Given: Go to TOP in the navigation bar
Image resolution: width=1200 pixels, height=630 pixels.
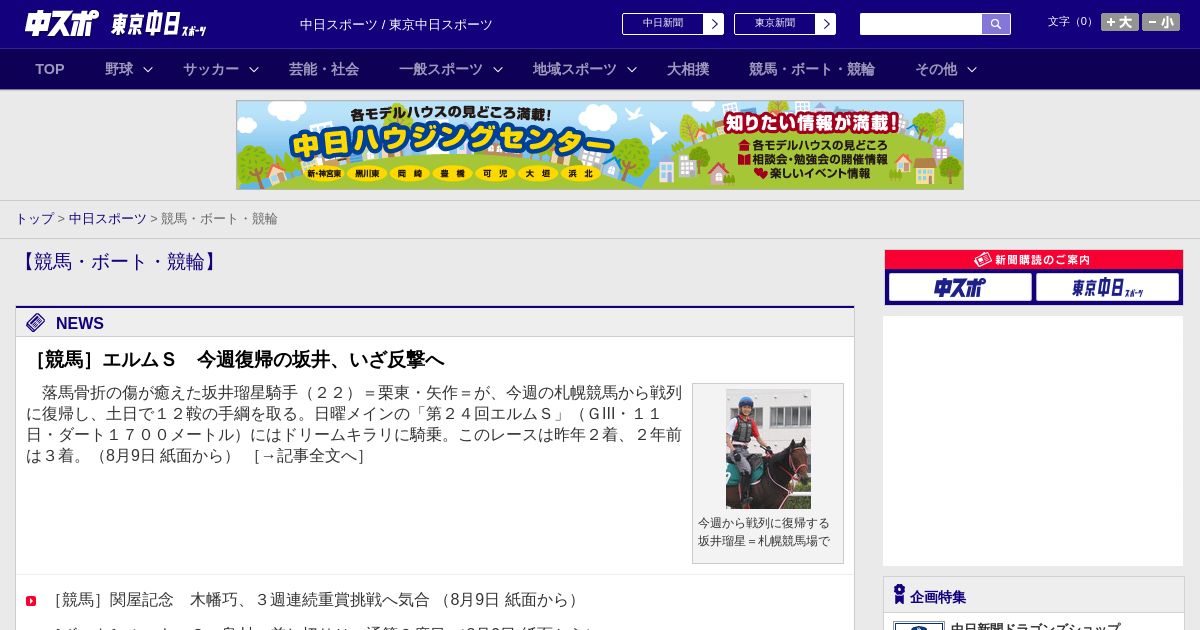Looking at the screenshot, I should tap(50, 69).
